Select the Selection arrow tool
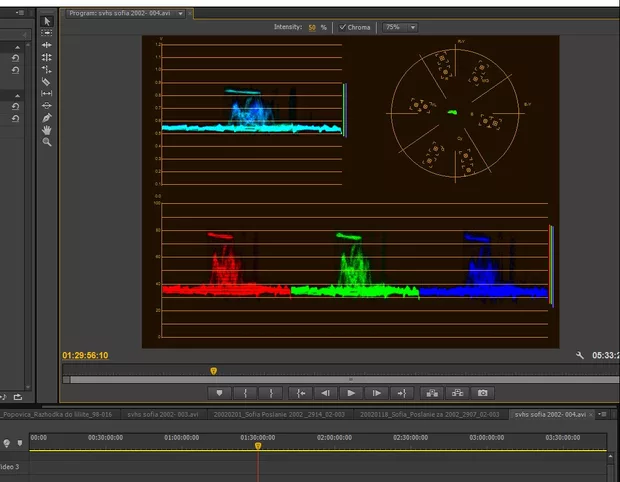The height and width of the screenshot is (482, 620). 47,21
